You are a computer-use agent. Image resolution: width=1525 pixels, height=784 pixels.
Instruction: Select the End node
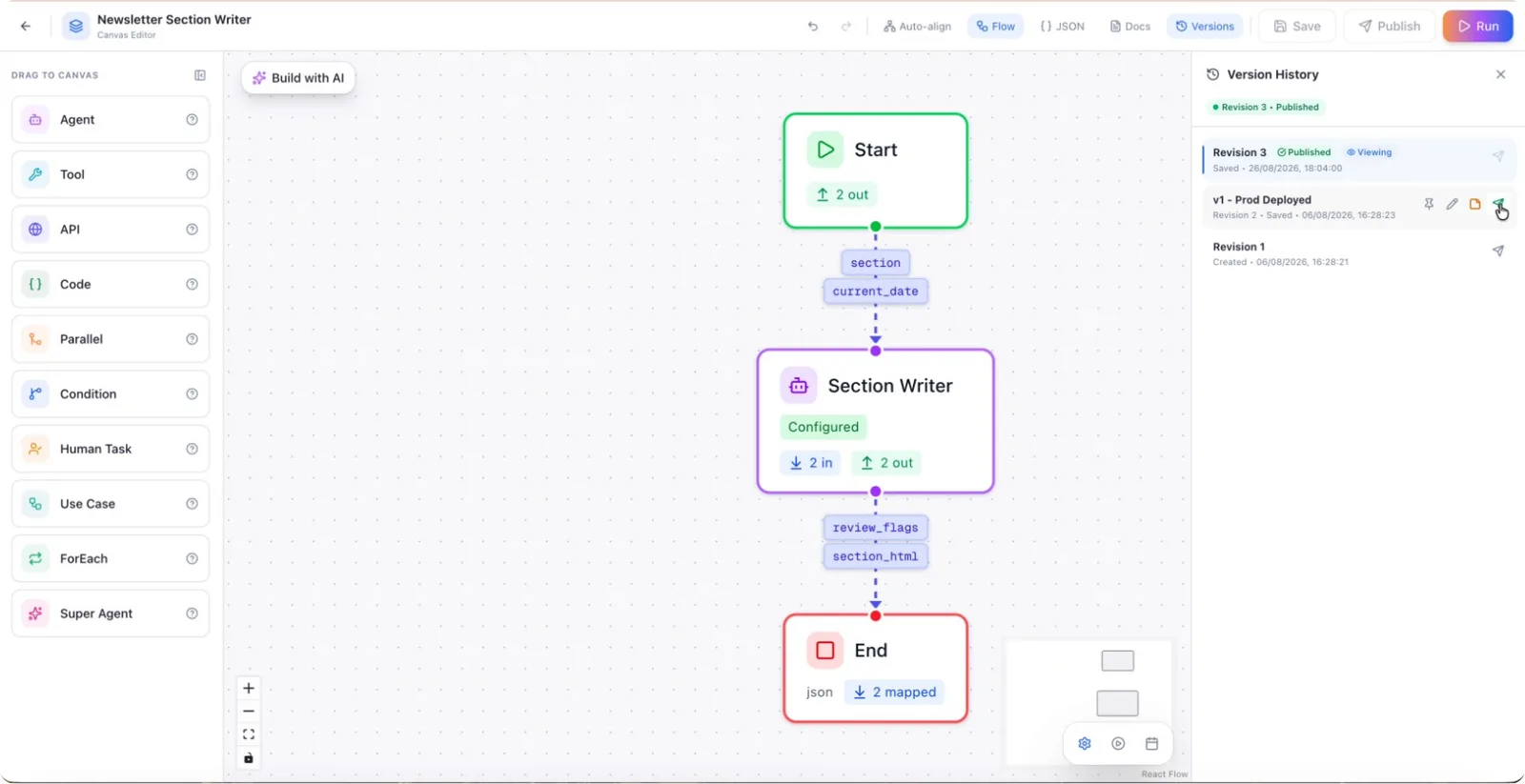pyautogui.click(x=876, y=668)
